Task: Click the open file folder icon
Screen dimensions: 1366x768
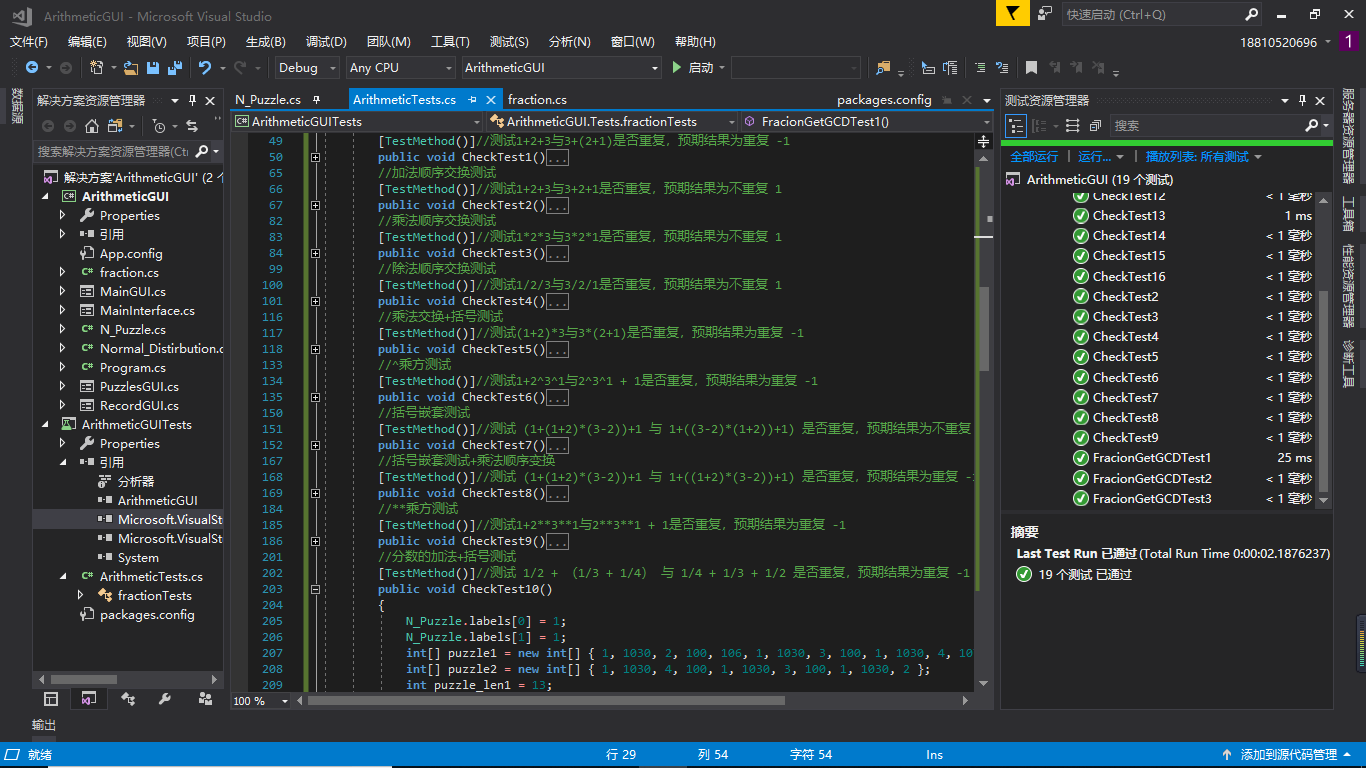Action: [131, 68]
